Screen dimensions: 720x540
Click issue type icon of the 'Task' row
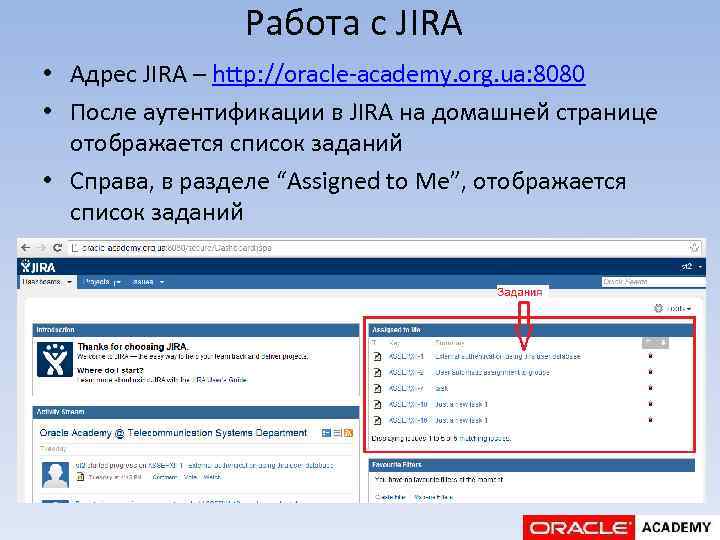pyautogui.click(x=377, y=388)
